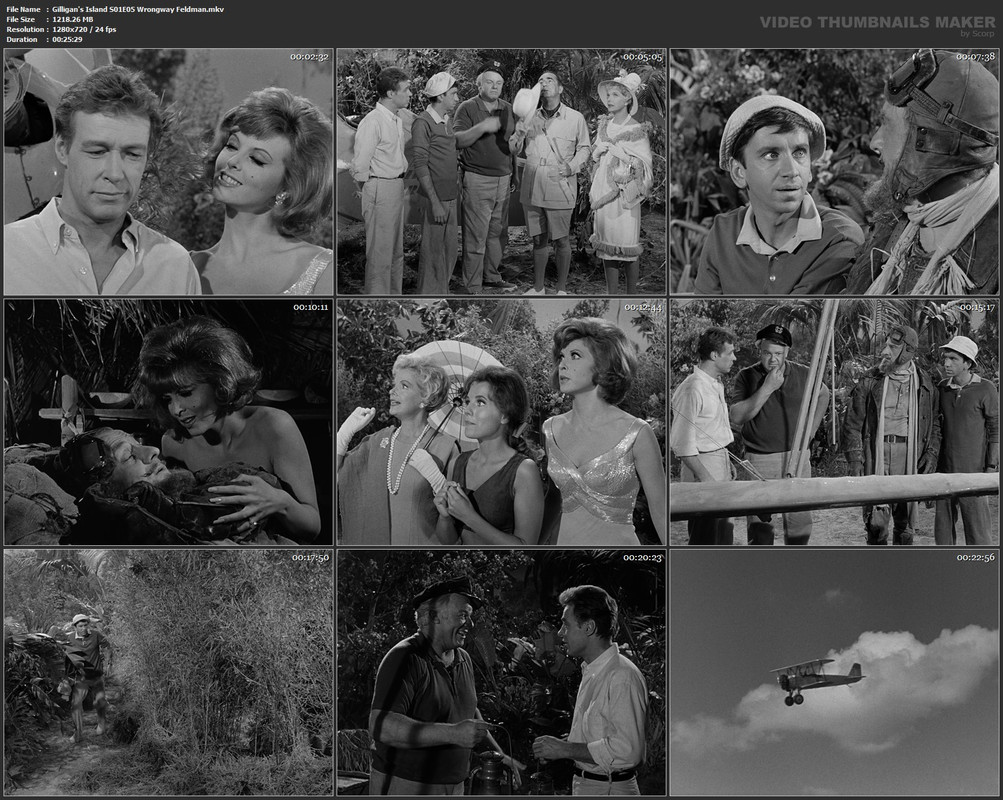Select the thumbnail timestamped 00:12:44

tap(502, 422)
